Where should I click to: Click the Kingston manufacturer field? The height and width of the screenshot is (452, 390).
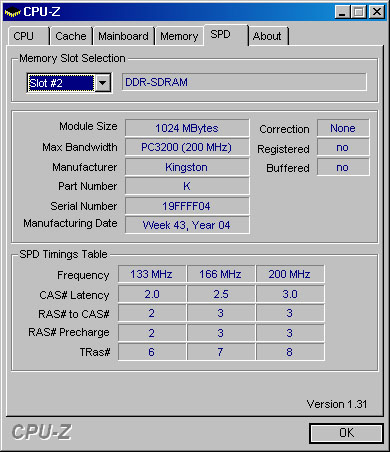click(187, 167)
